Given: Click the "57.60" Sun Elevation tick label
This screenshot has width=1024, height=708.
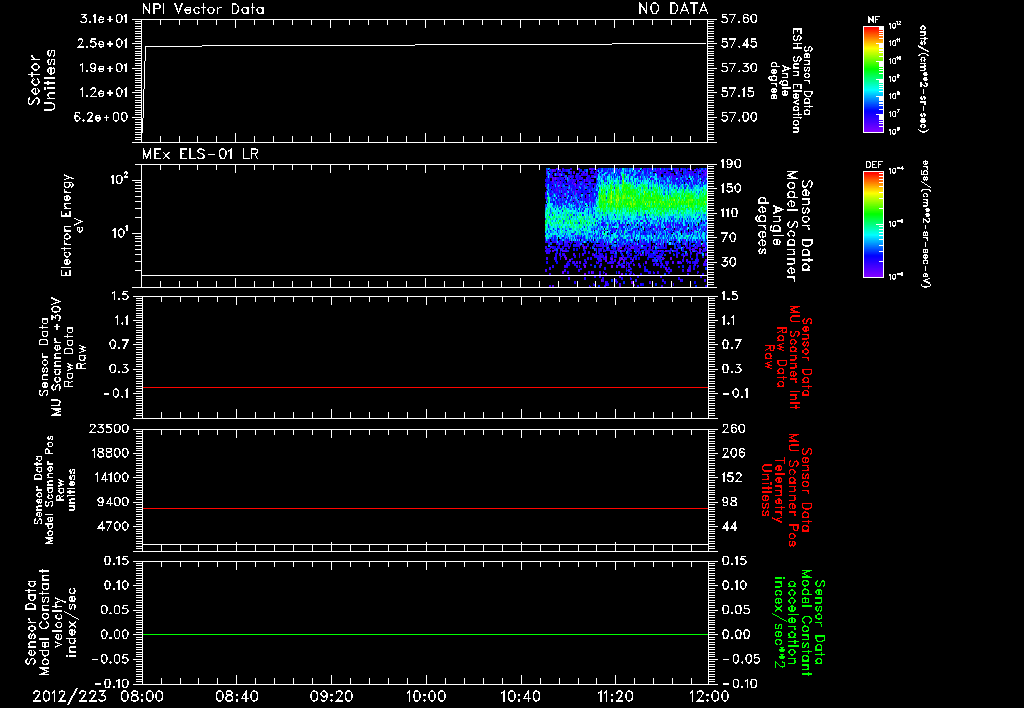Looking at the screenshot, I should point(739,19).
